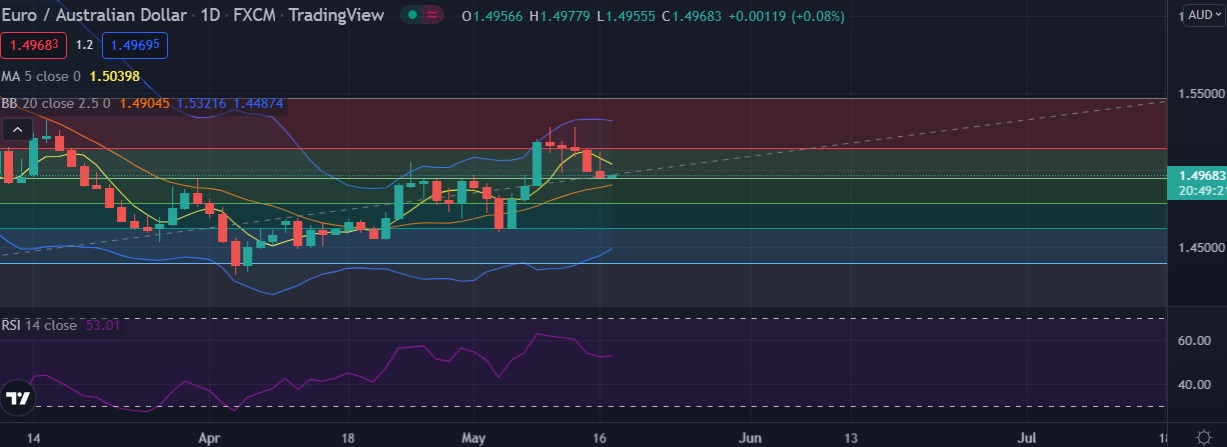Select the BB 20 close indicator legend
The height and width of the screenshot is (447, 1227).
pos(57,102)
